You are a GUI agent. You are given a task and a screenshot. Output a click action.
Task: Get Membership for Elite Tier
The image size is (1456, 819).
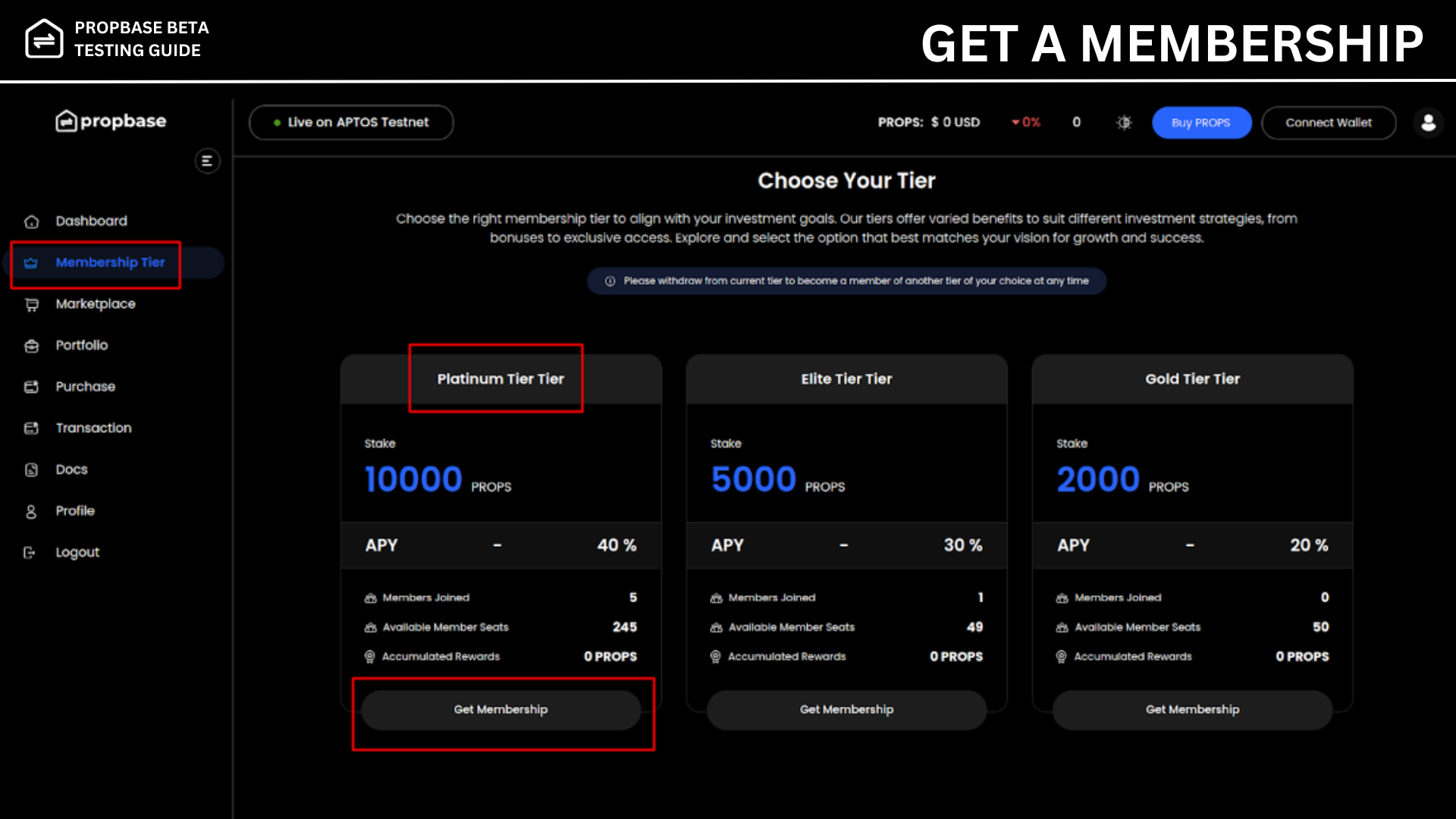click(846, 710)
